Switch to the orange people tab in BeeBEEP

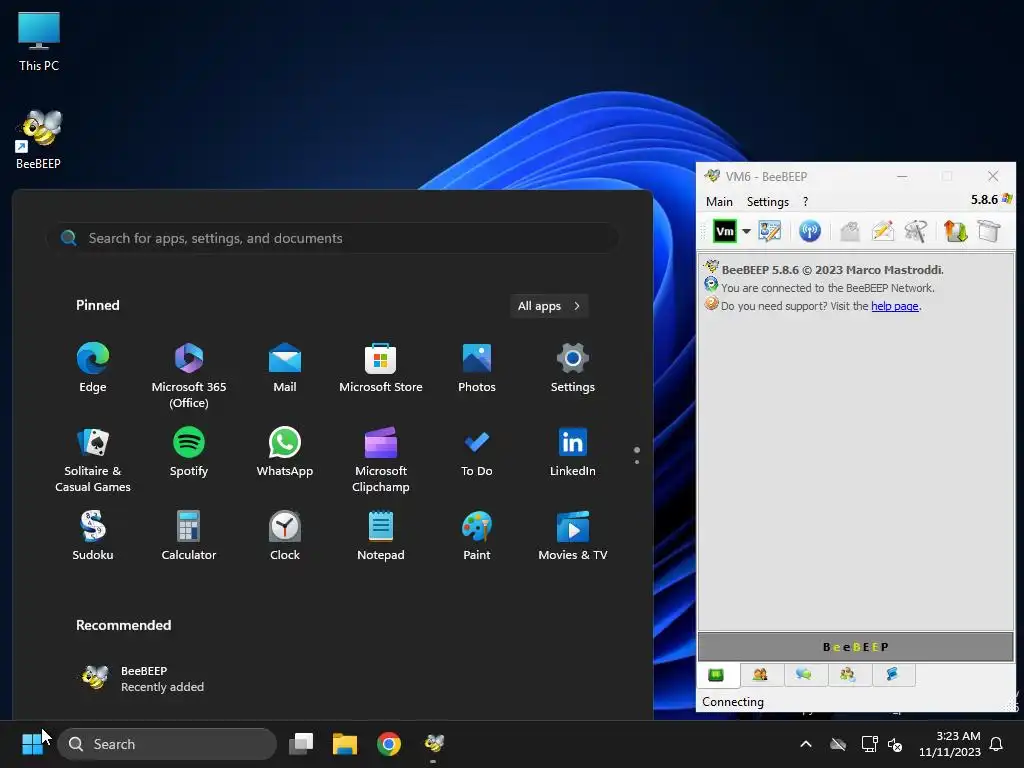(760, 675)
